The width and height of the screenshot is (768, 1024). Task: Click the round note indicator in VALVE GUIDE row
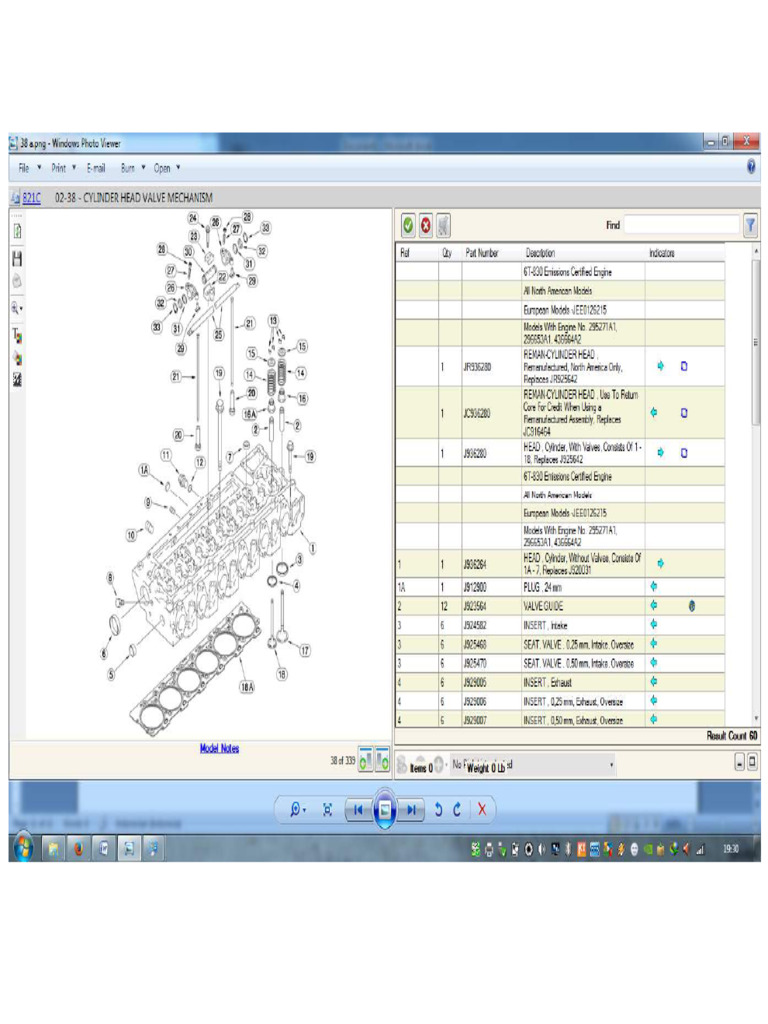692,606
